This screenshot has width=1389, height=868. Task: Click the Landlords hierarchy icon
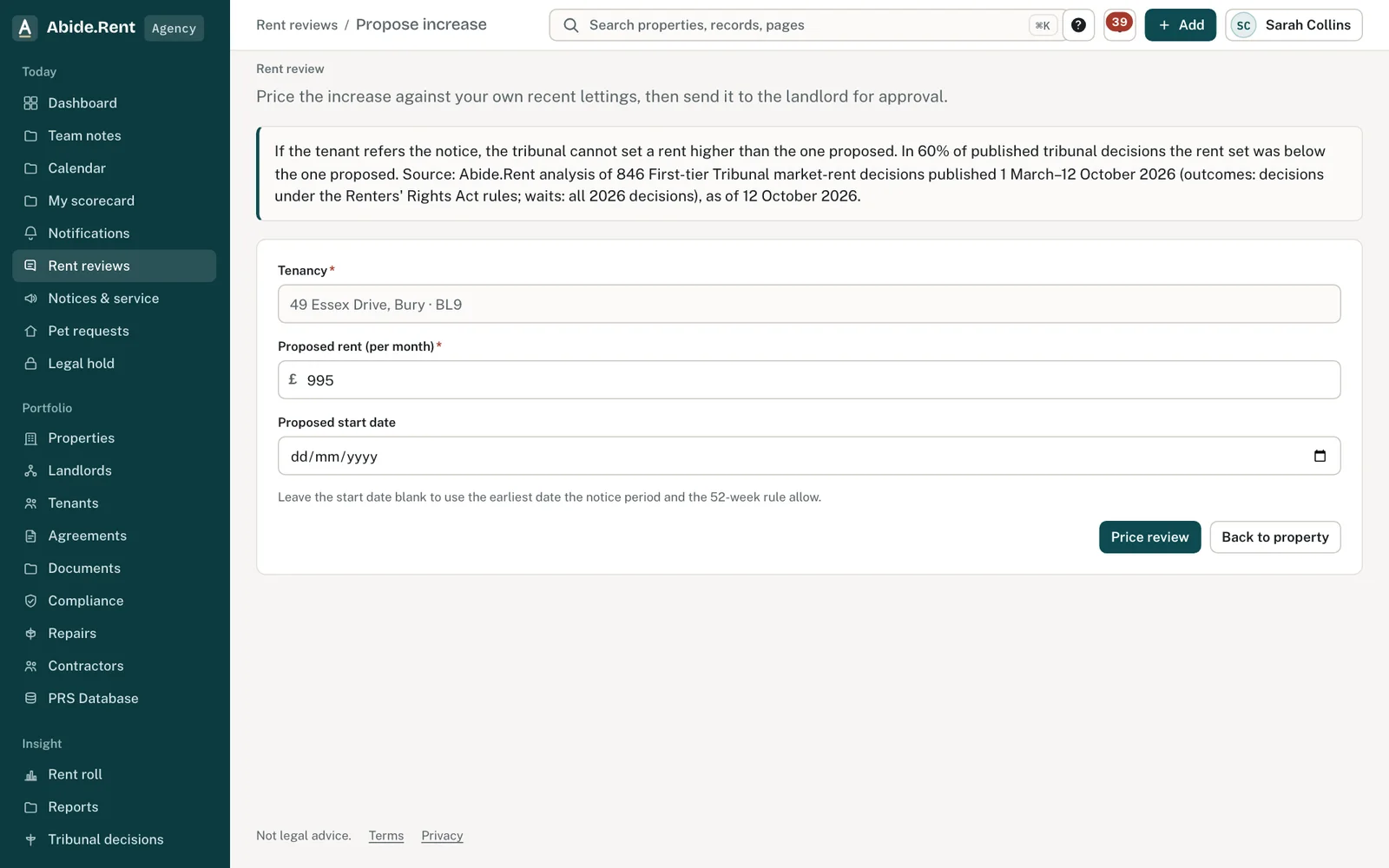tap(31, 470)
